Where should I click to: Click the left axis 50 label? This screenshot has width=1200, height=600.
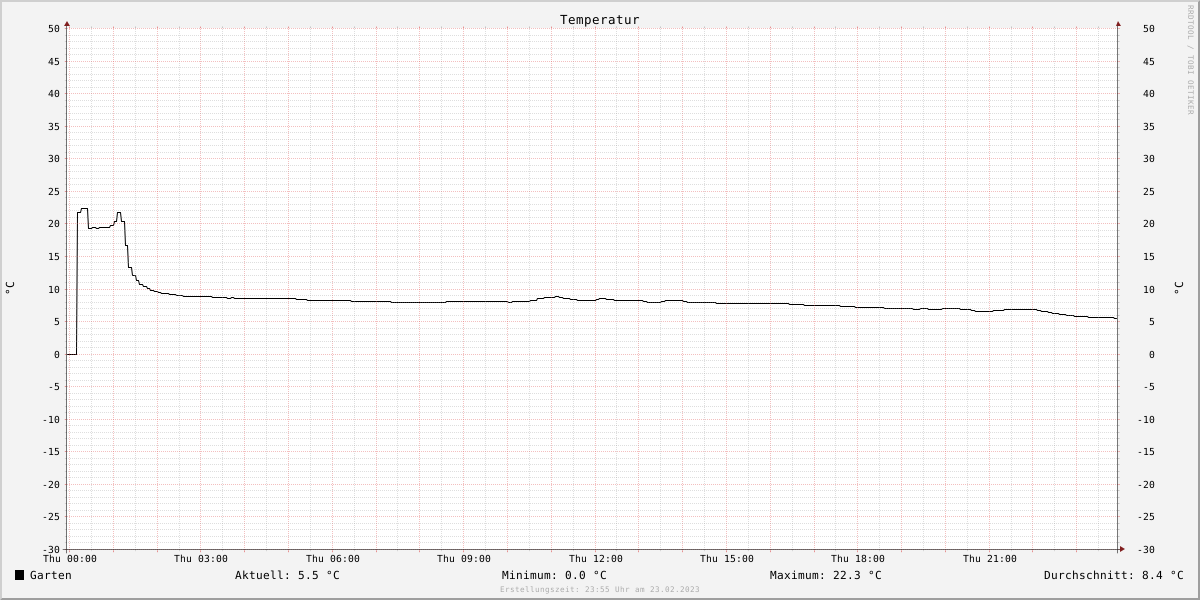pos(55,29)
